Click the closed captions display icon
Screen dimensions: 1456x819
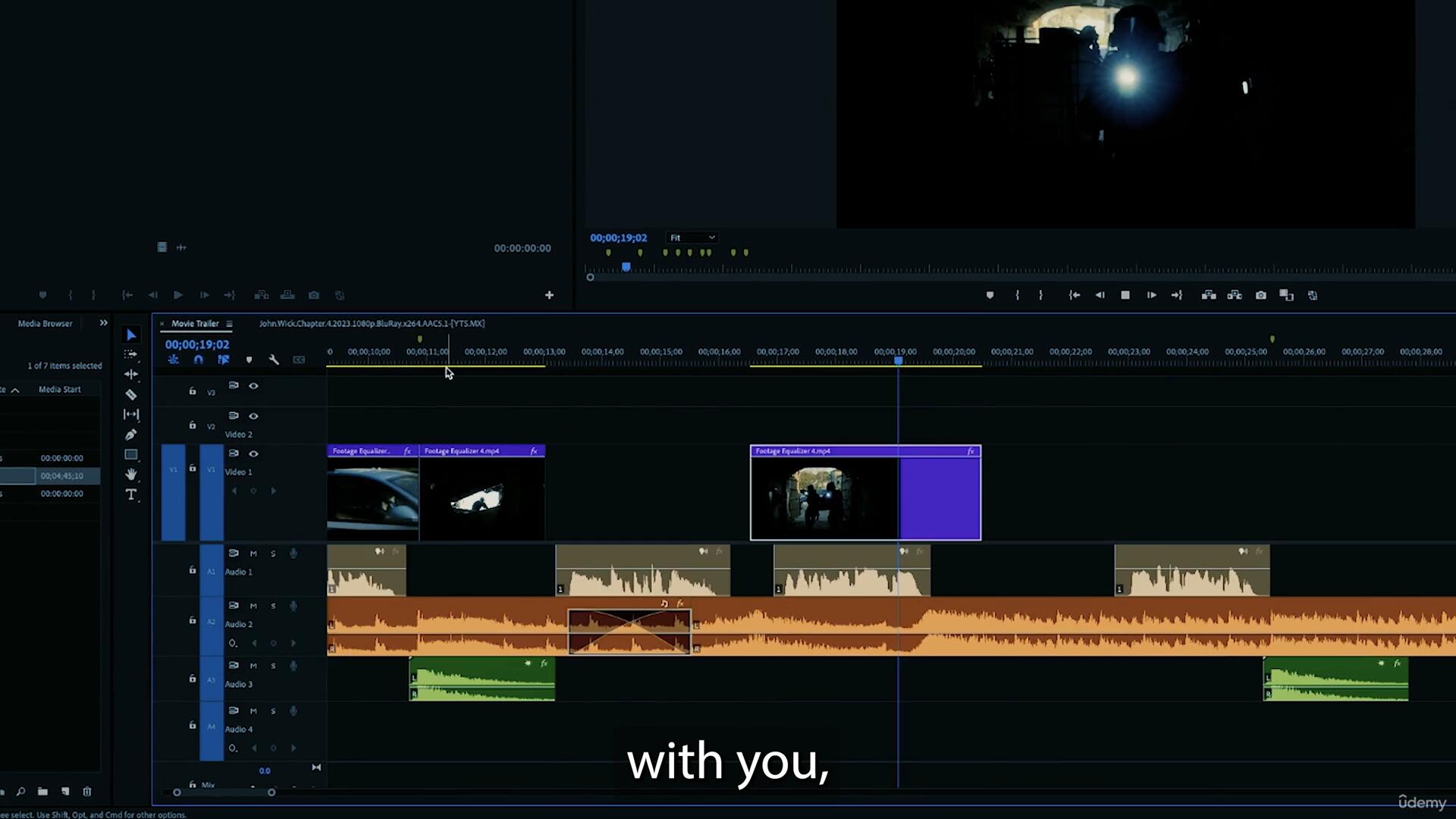(299, 359)
